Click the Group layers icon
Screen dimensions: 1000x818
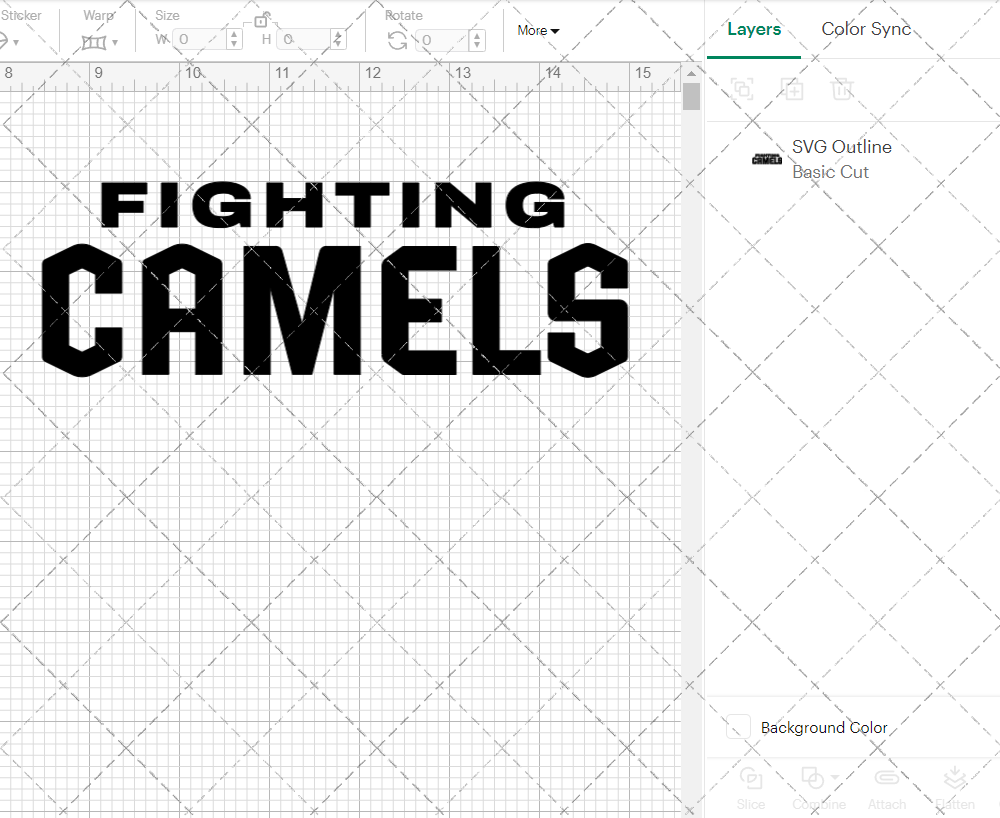(x=742, y=89)
